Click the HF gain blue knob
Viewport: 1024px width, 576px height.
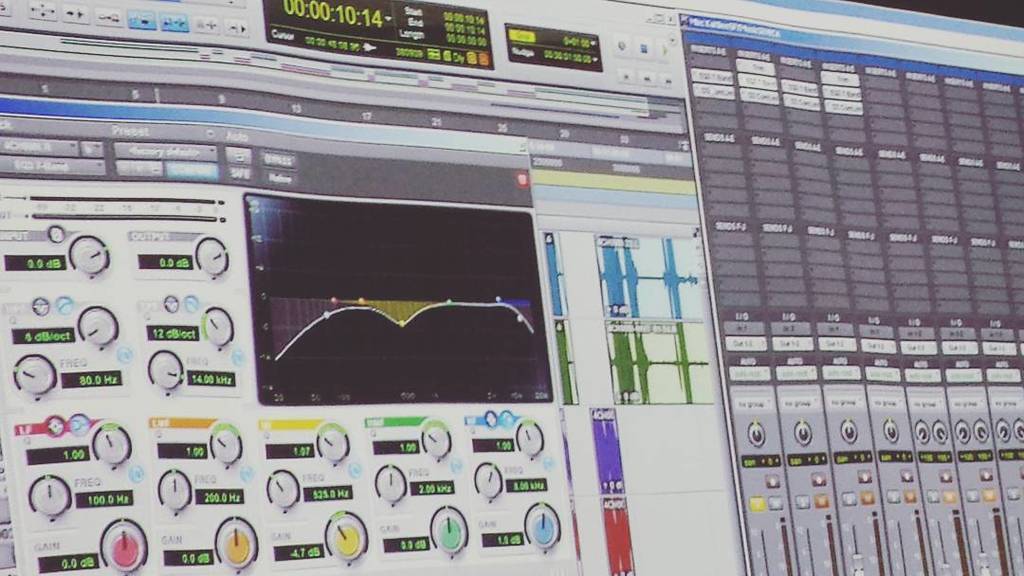[x=543, y=526]
